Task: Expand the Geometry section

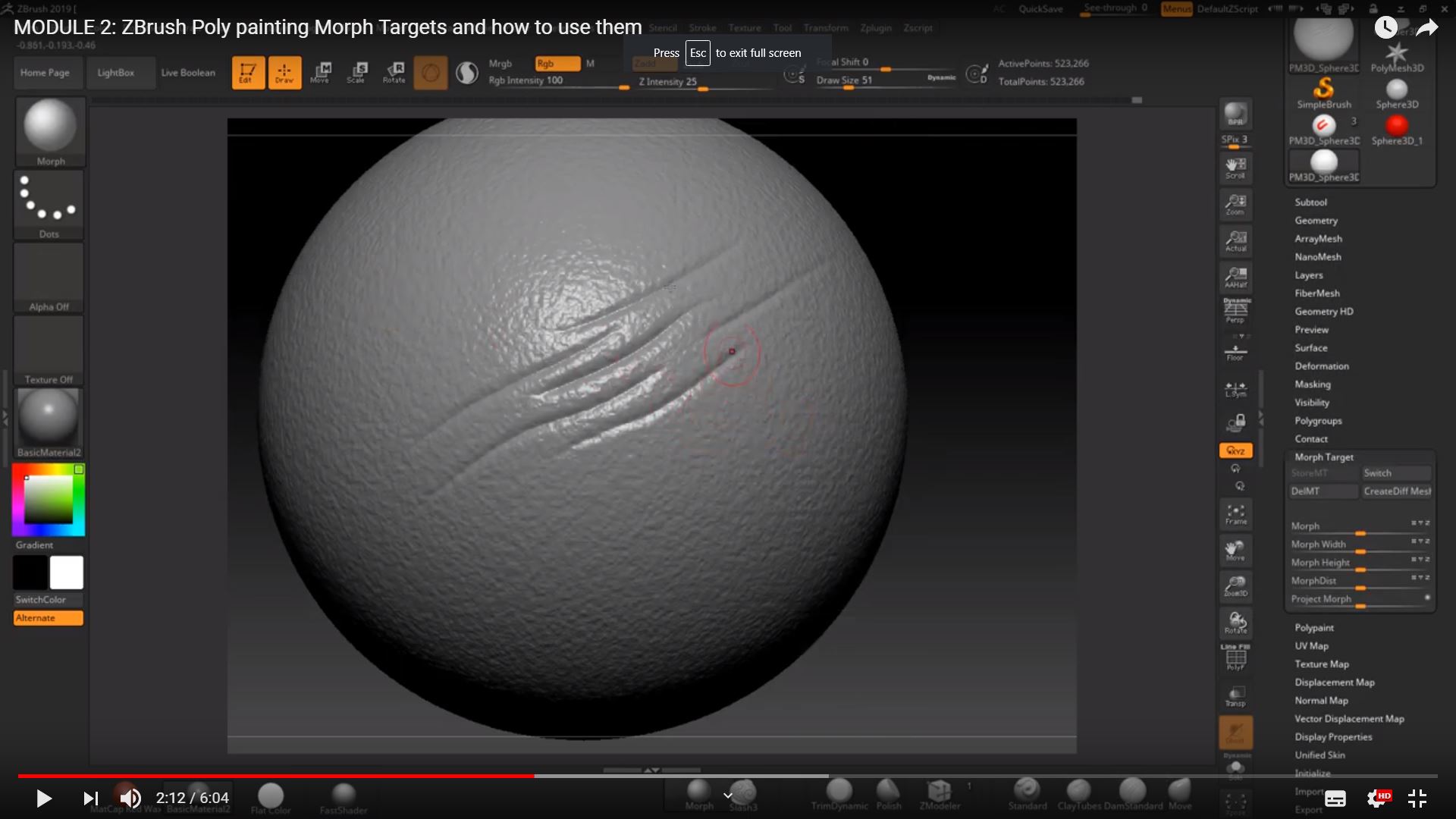Action: click(x=1316, y=221)
